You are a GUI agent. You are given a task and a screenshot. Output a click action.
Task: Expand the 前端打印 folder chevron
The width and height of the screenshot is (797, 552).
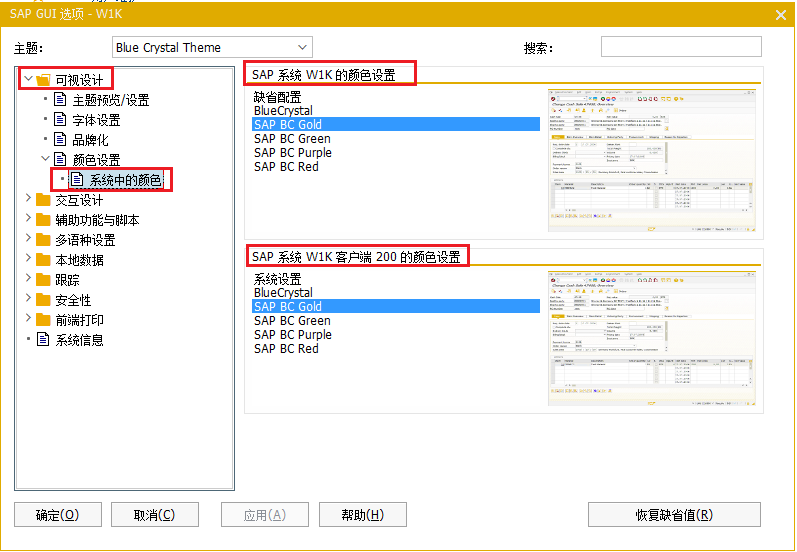28,318
